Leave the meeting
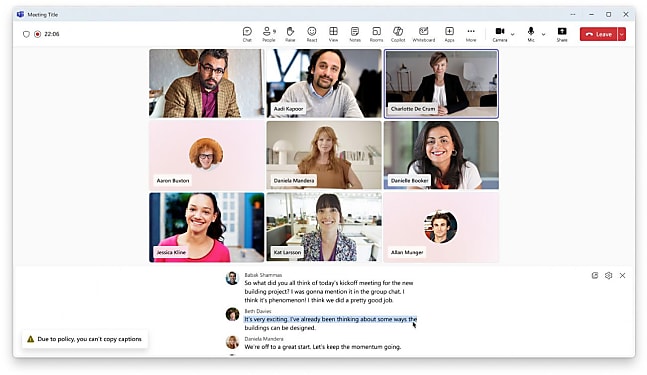Screen dimensions: 647x375 pos(599,34)
